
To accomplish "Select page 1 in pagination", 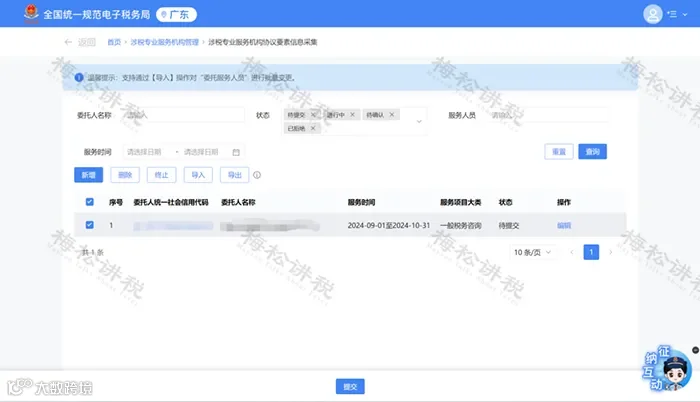I will click(591, 252).
